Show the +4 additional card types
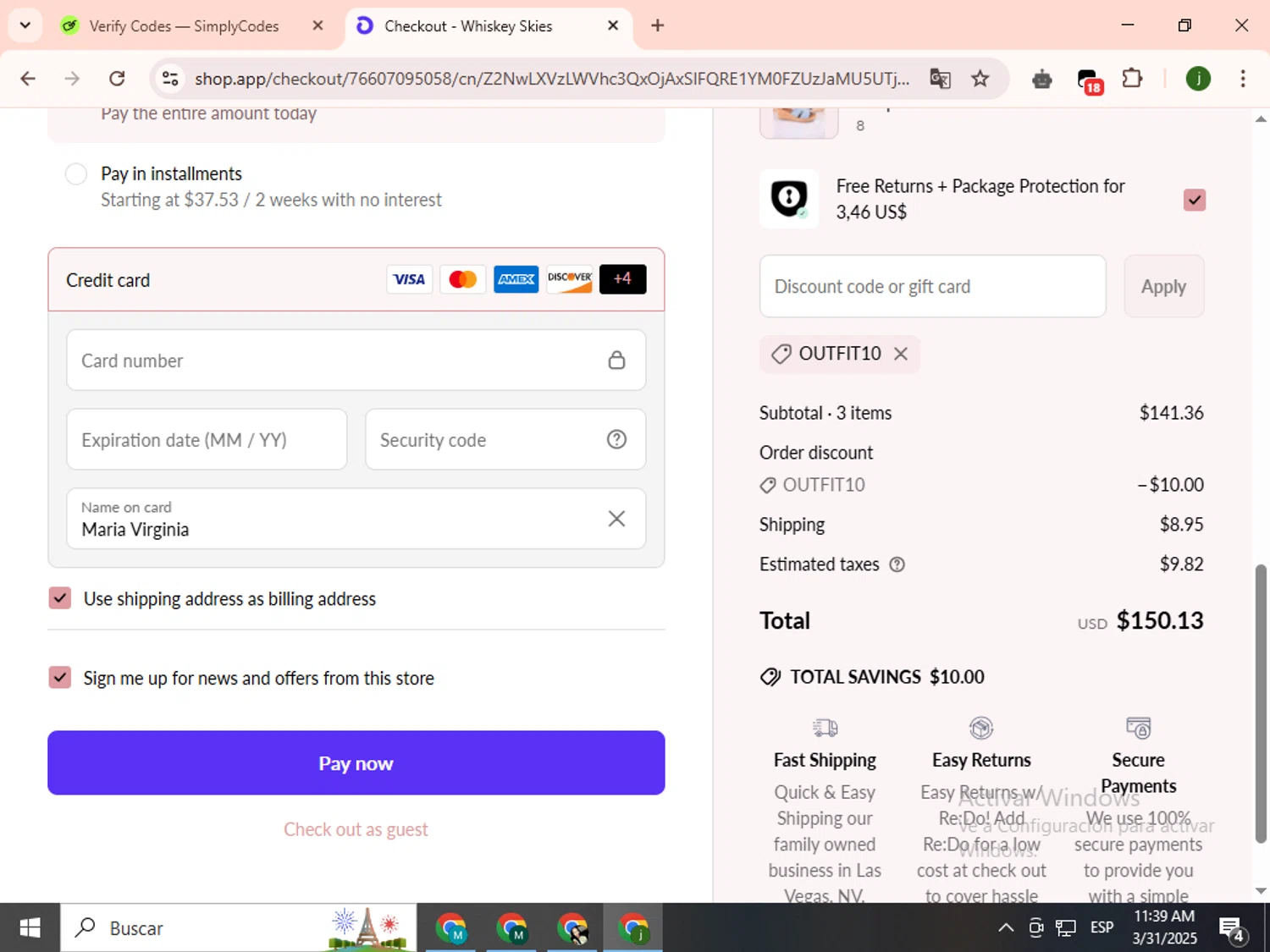 click(622, 279)
